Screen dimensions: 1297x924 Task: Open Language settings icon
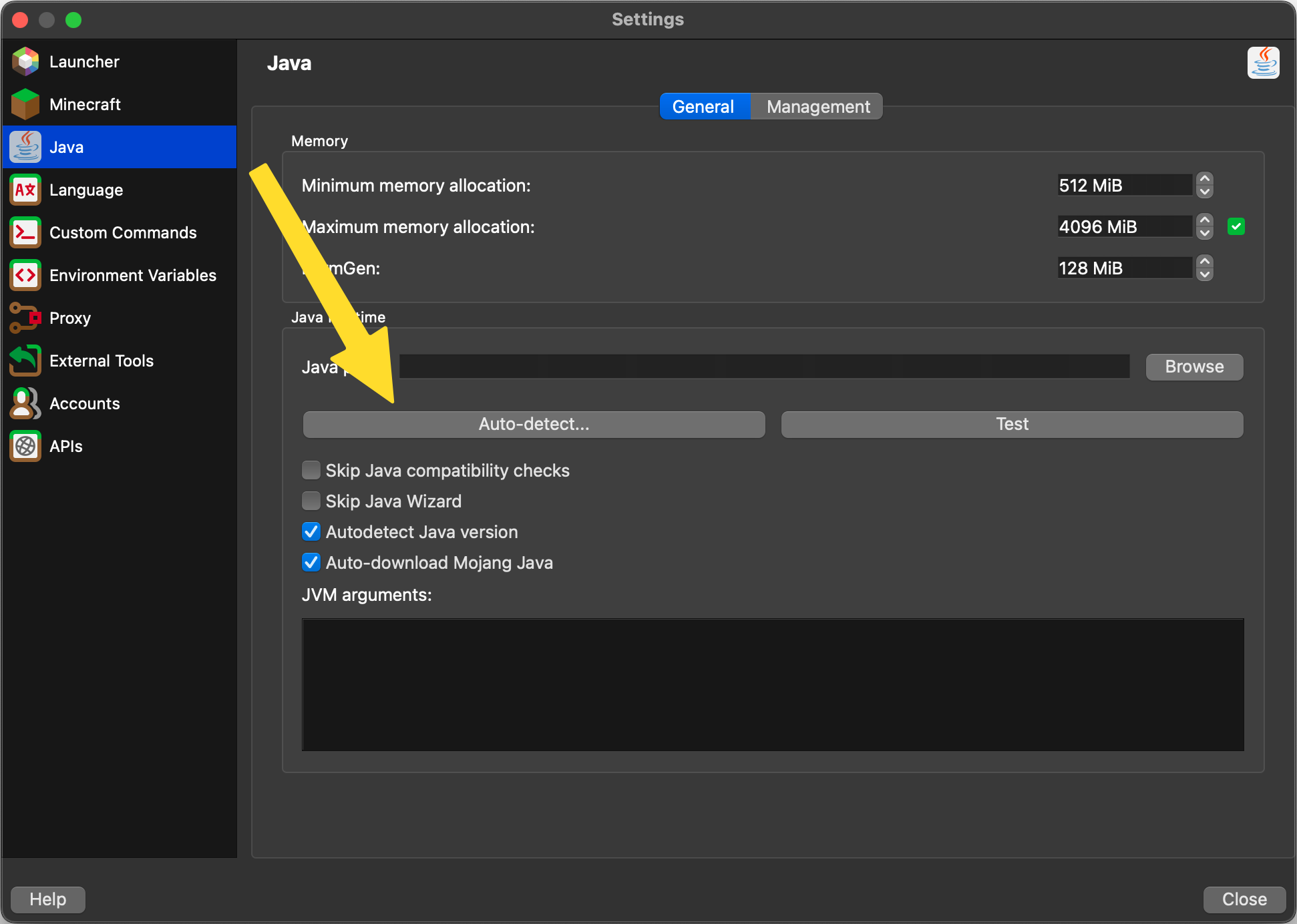[x=25, y=190]
